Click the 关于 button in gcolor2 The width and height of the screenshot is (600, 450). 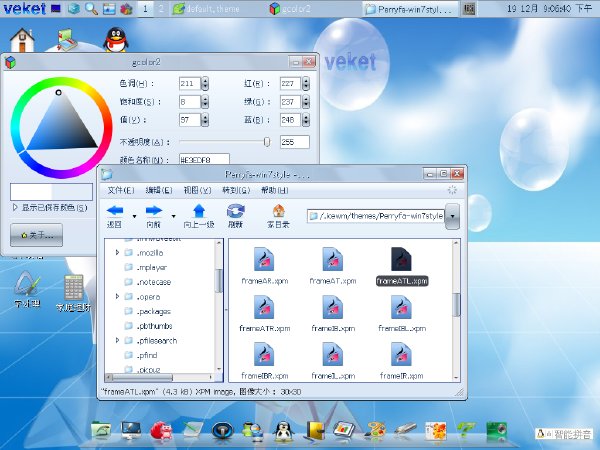pyautogui.click(x=36, y=235)
